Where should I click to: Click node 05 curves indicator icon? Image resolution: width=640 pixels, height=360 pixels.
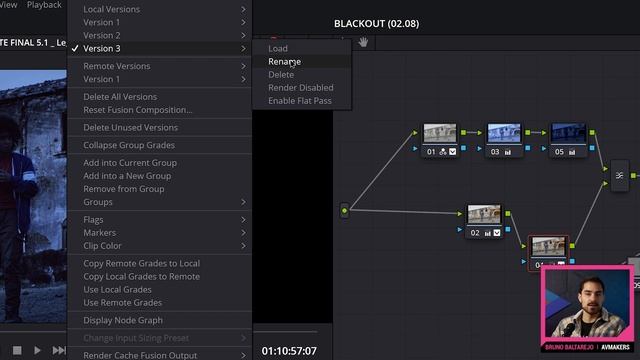click(572, 152)
